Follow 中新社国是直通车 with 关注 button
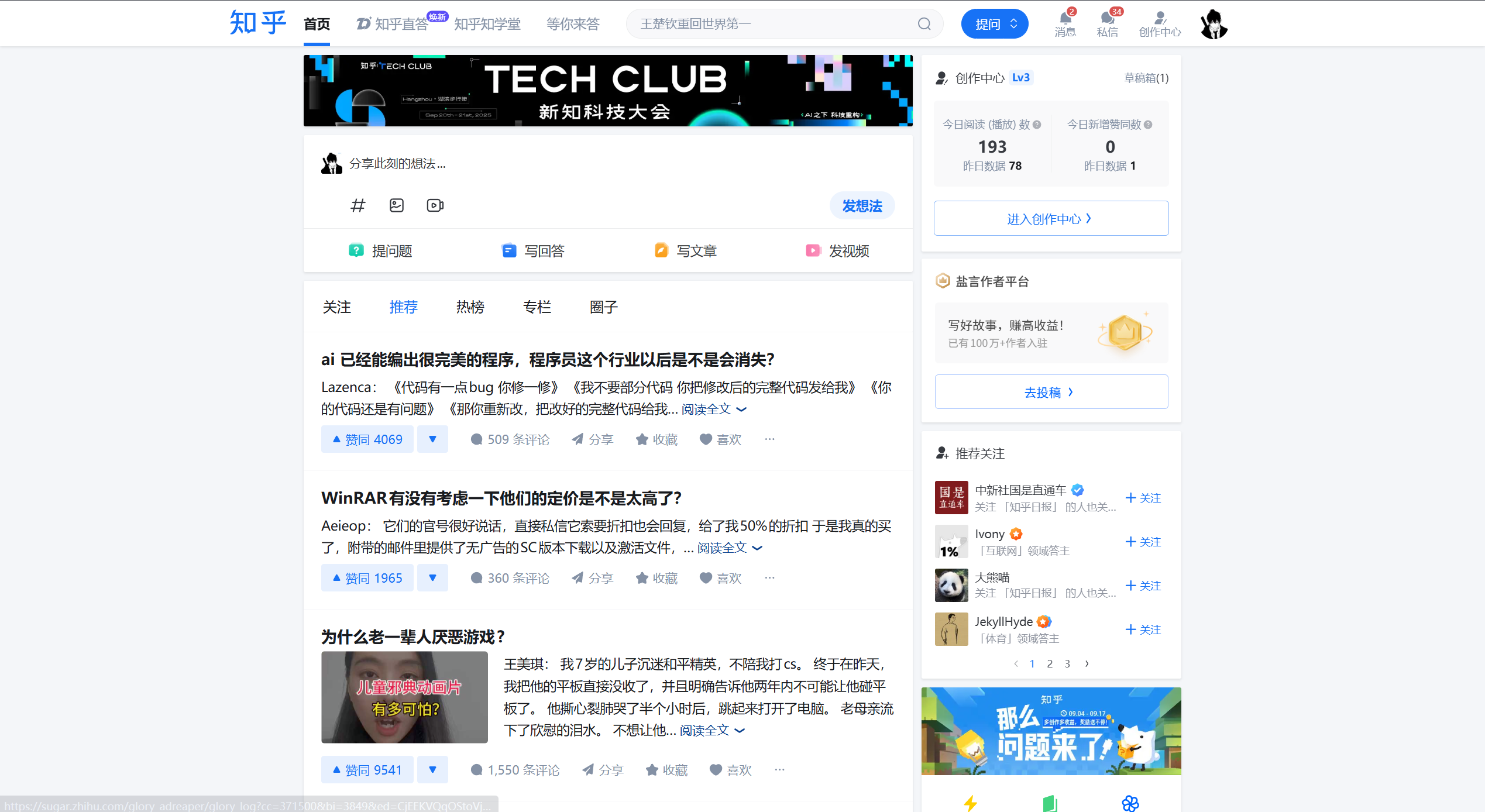This screenshot has height=812, width=1485. 1143,498
